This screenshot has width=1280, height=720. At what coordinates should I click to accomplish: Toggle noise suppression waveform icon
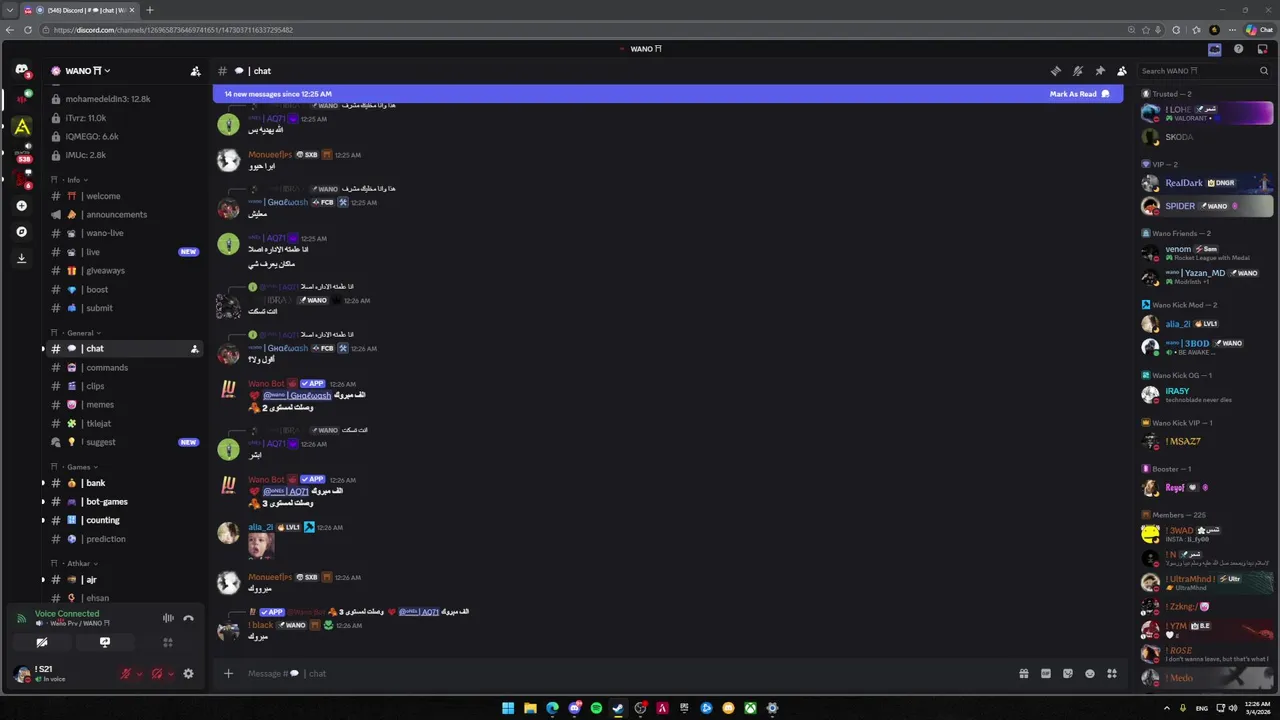168,618
